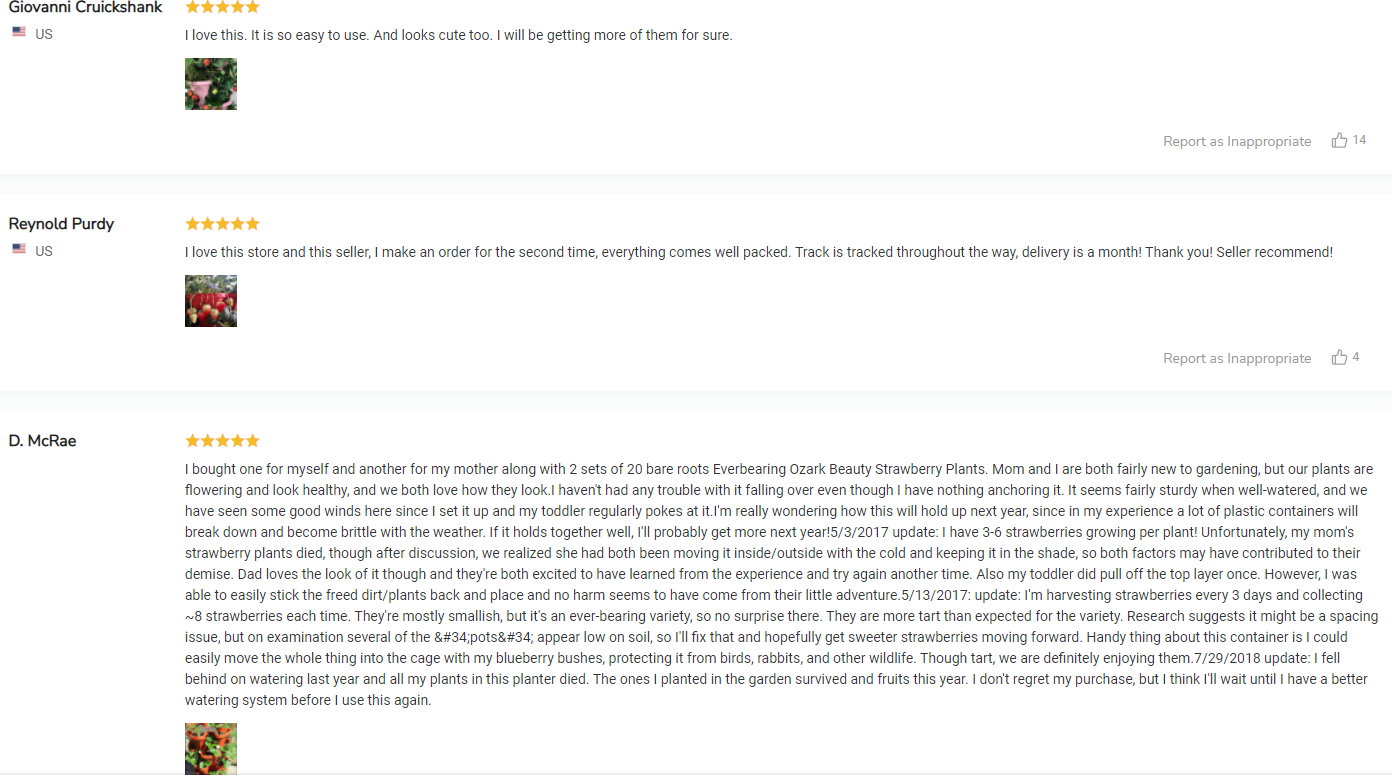Click reviewer name D. McRae

tap(43, 441)
